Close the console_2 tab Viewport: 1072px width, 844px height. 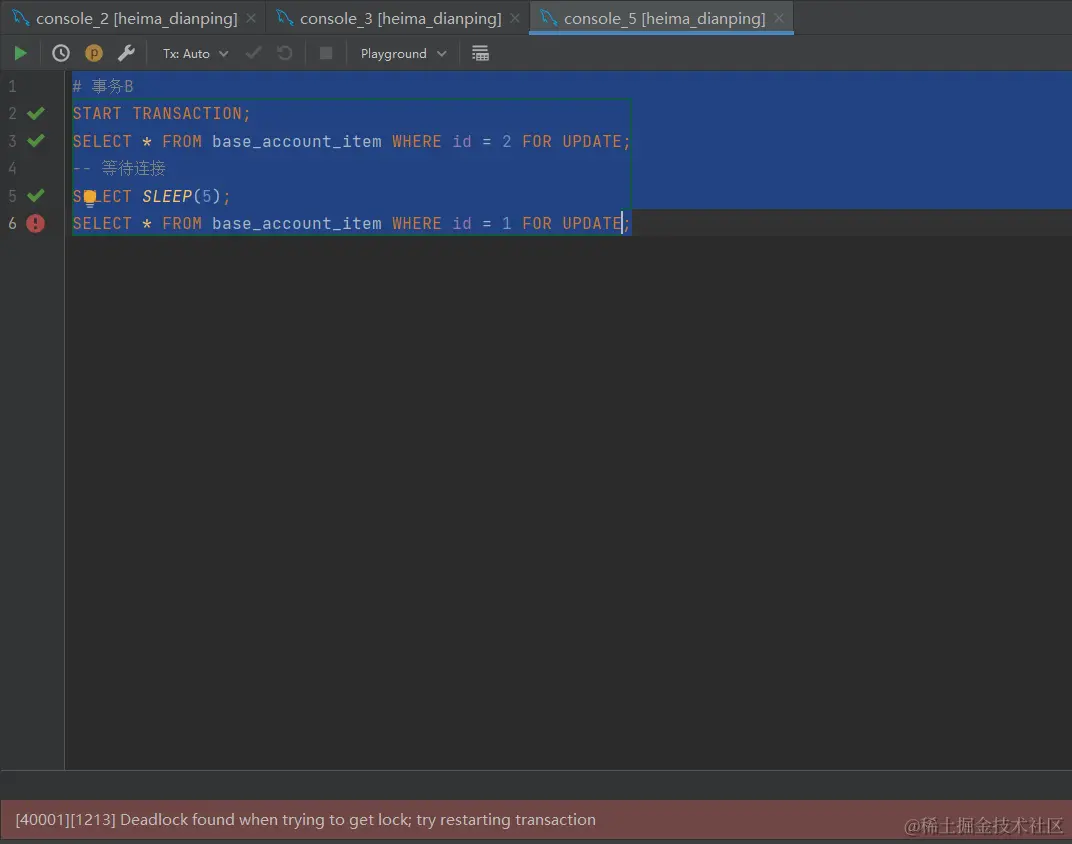(252, 18)
